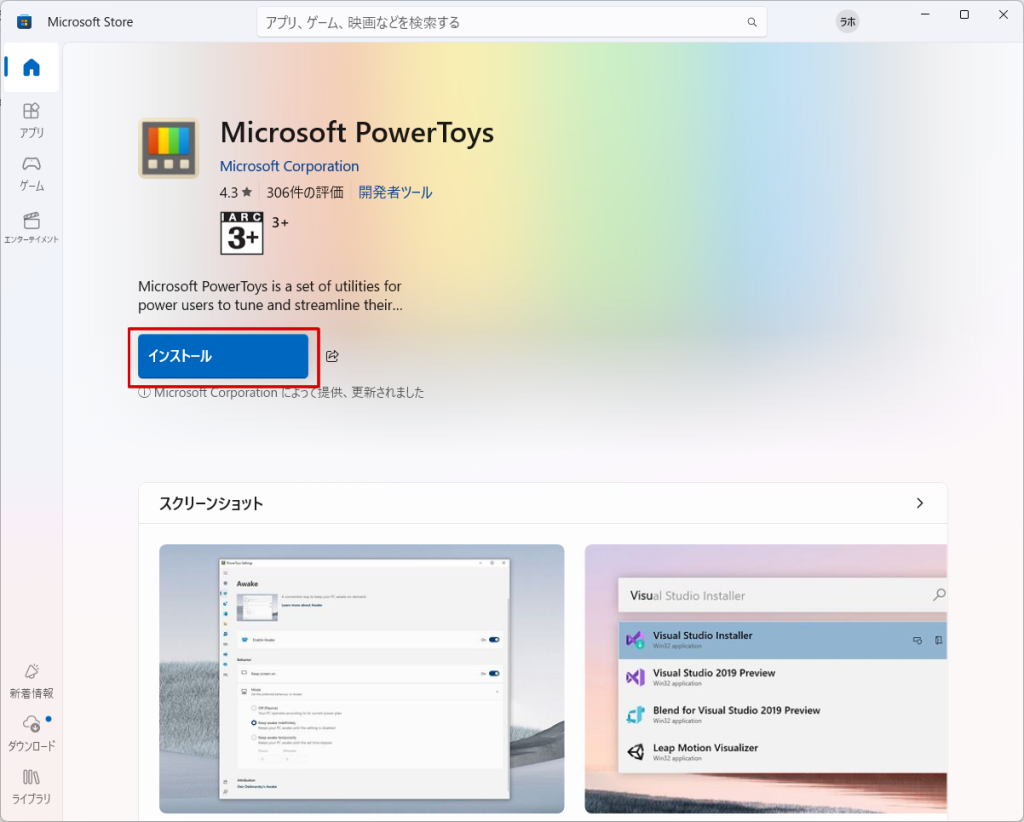Open the user profile avatar ラボ

847,22
